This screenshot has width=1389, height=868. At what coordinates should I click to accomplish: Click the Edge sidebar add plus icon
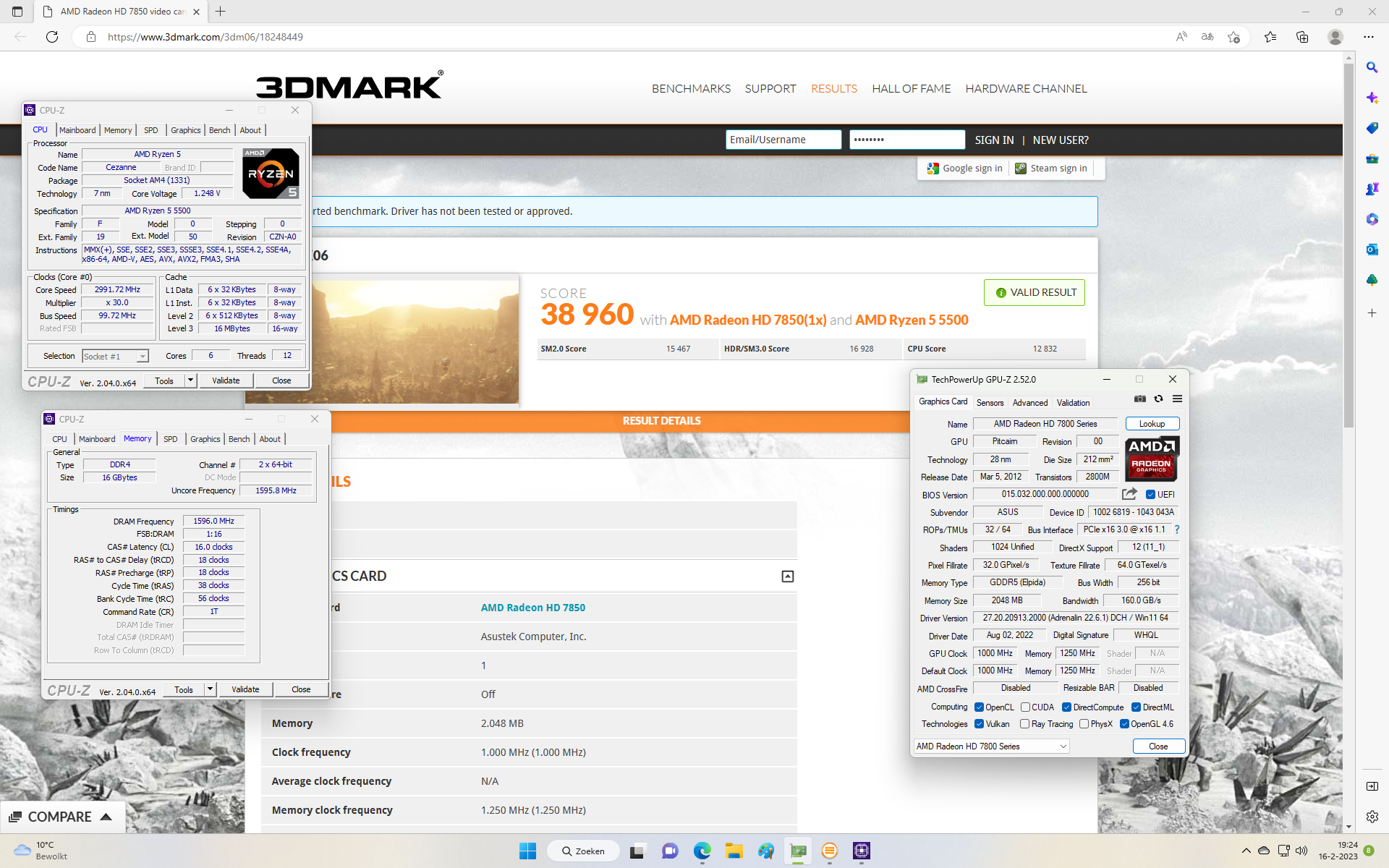click(1372, 313)
